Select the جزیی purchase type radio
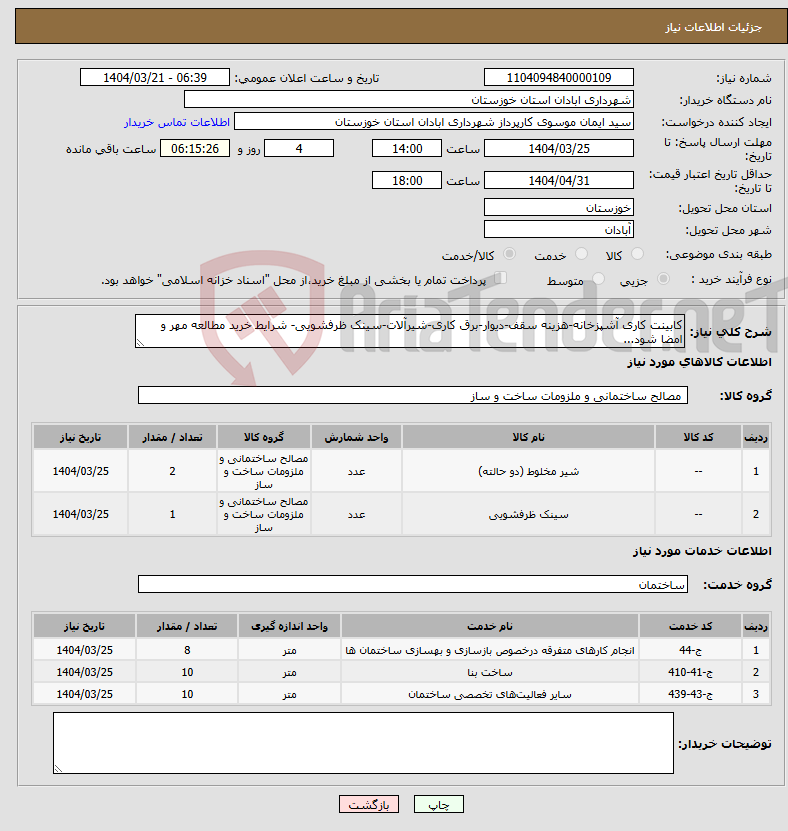 click(x=663, y=279)
